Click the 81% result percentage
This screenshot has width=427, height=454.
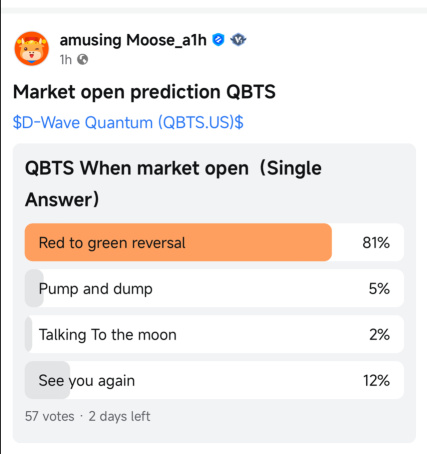pos(376,243)
